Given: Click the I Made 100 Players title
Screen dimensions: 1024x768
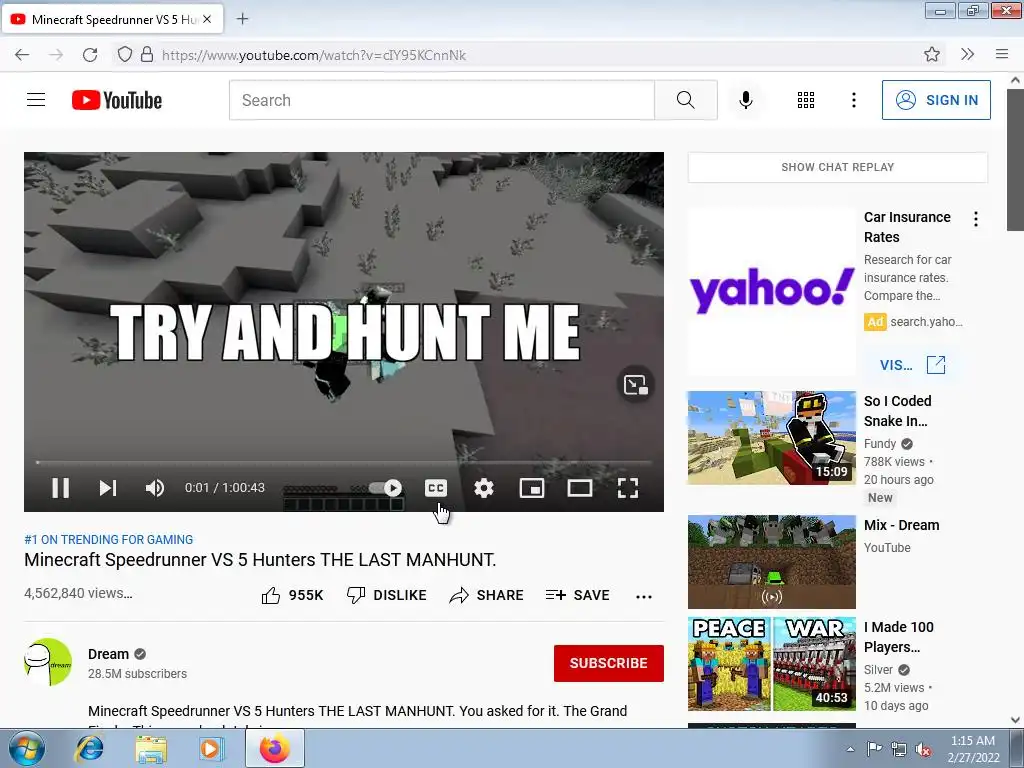Looking at the screenshot, I should (x=899, y=637).
